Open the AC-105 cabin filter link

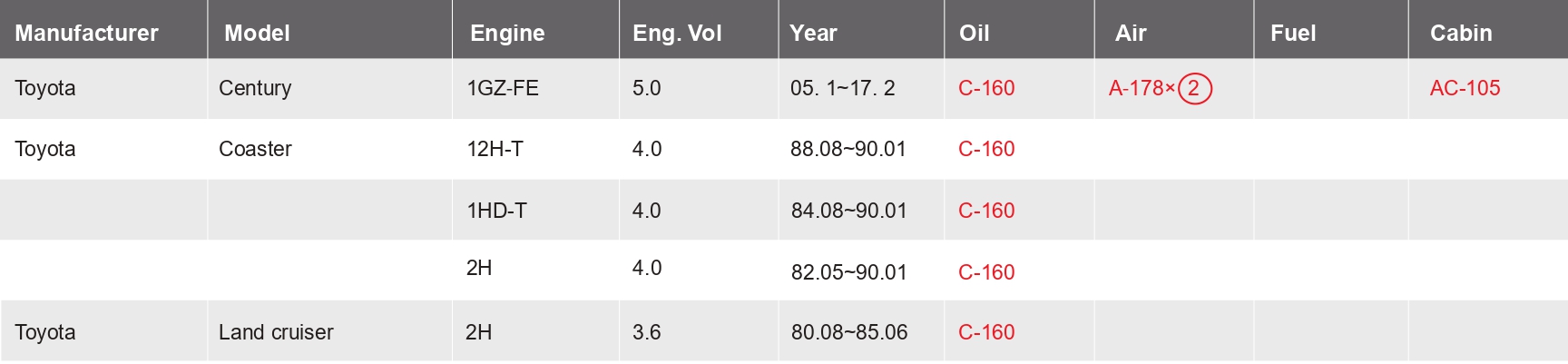point(1465,88)
